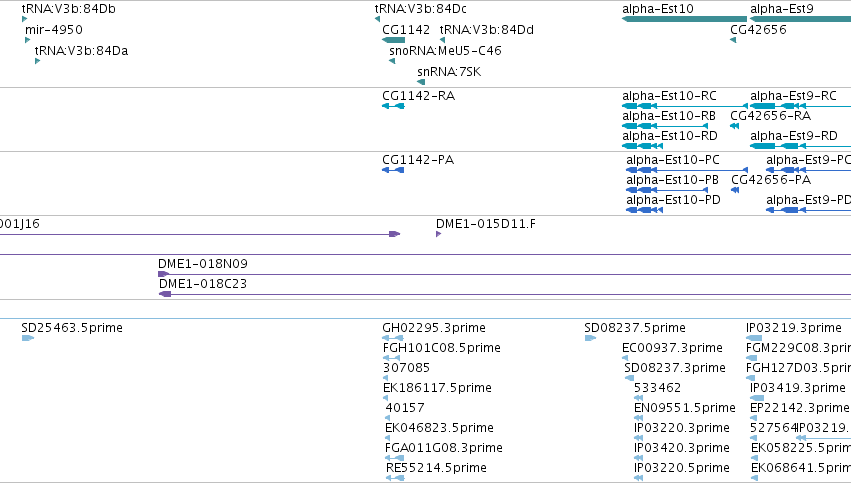
Task: Click the IP03219.3prime EST label
Action: pos(794,328)
